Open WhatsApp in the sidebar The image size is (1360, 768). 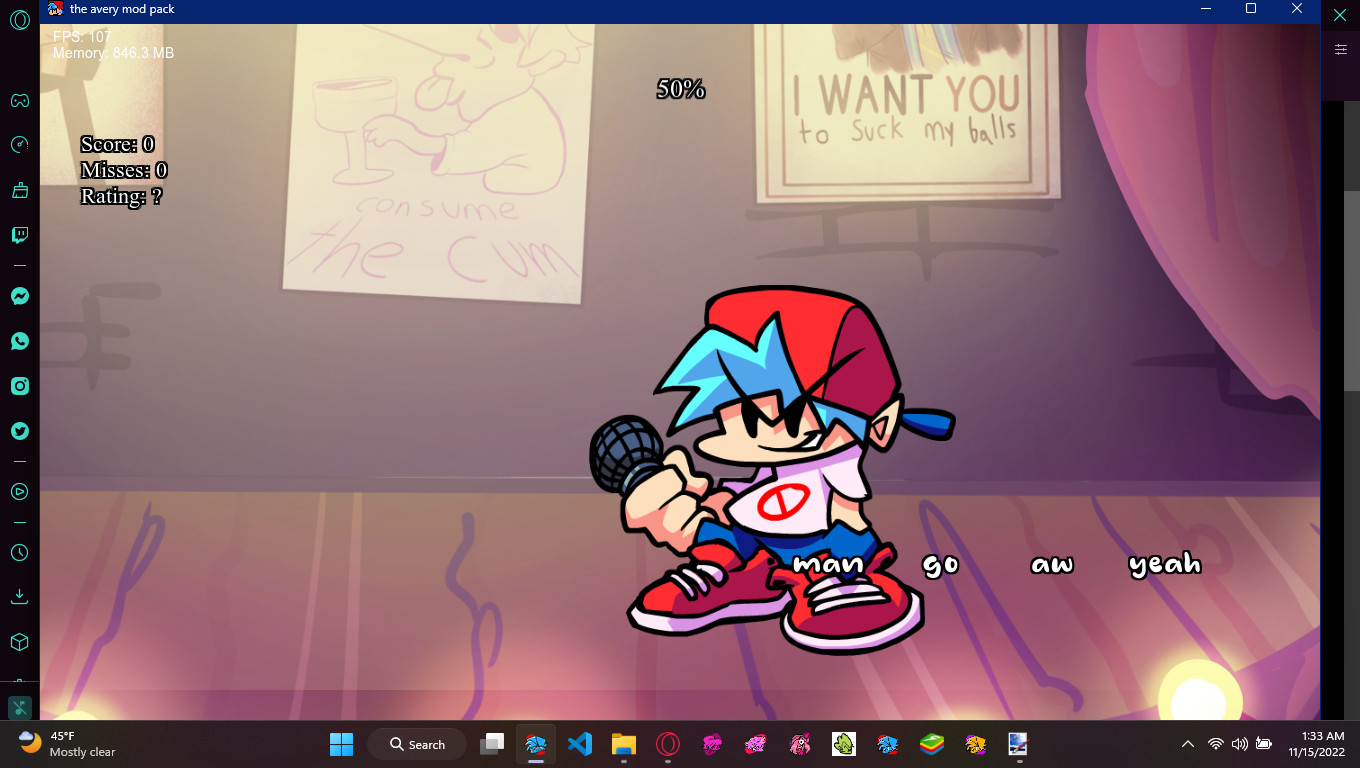19,341
